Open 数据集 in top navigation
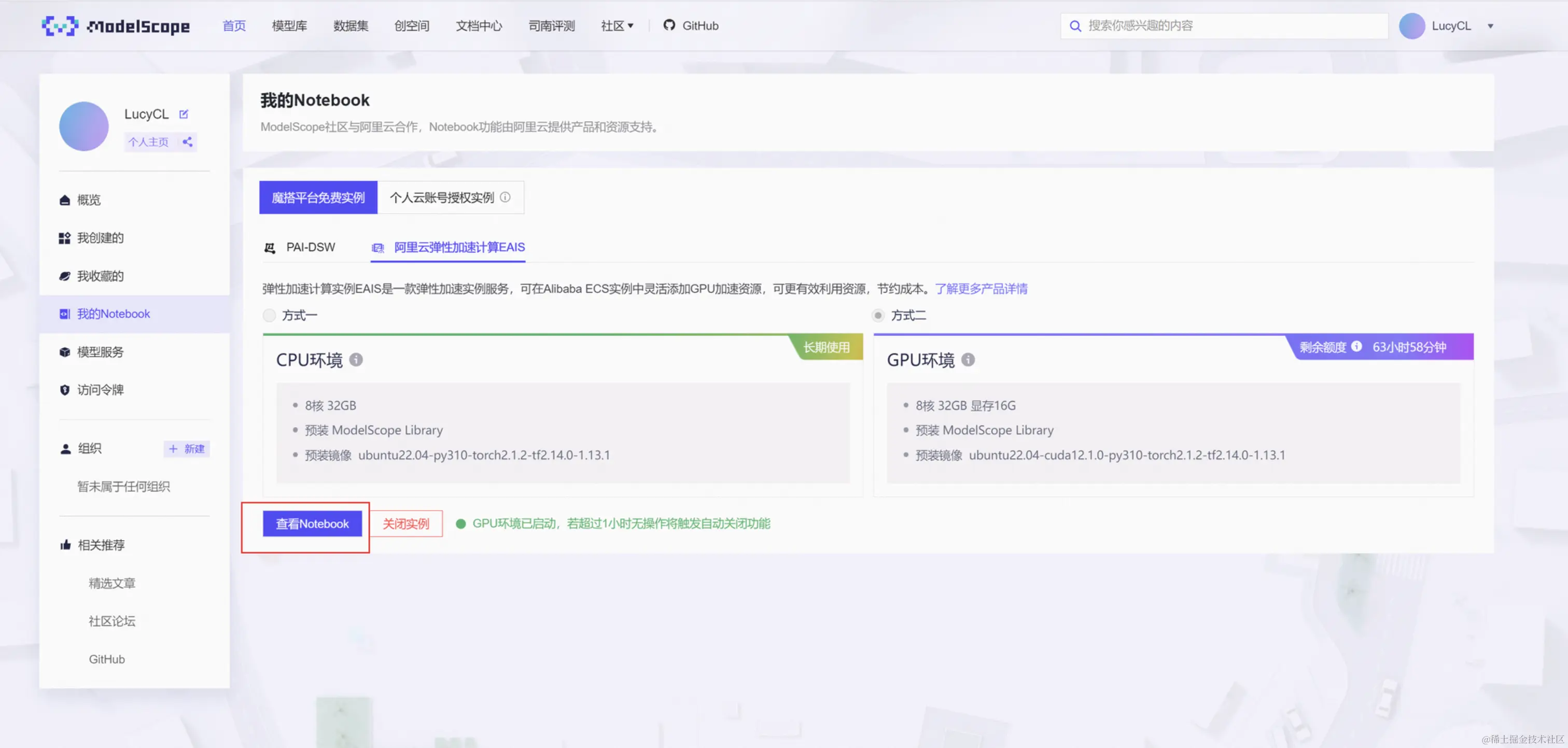This screenshot has height=748, width=1568. [351, 25]
